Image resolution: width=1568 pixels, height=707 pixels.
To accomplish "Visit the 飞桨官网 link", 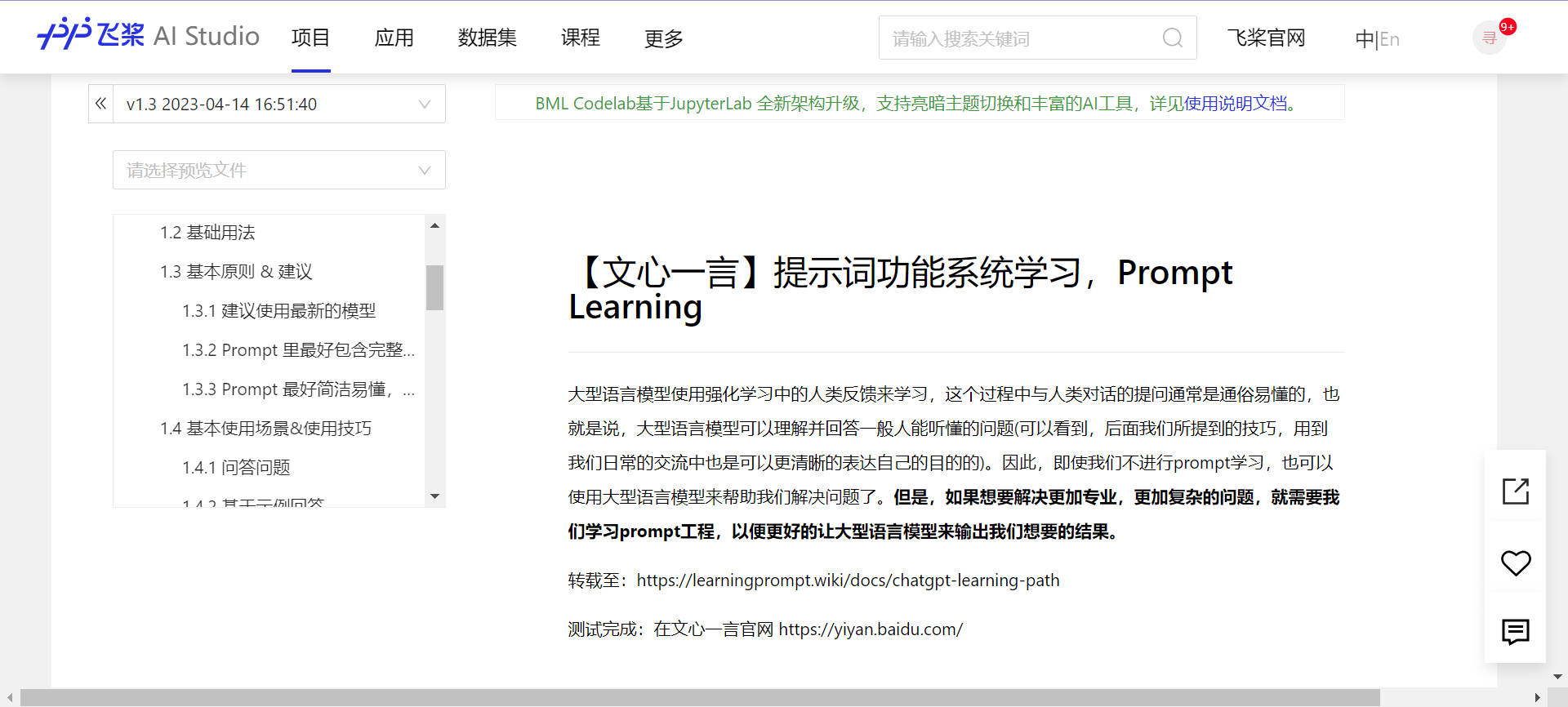I will tap(1266, 38).
